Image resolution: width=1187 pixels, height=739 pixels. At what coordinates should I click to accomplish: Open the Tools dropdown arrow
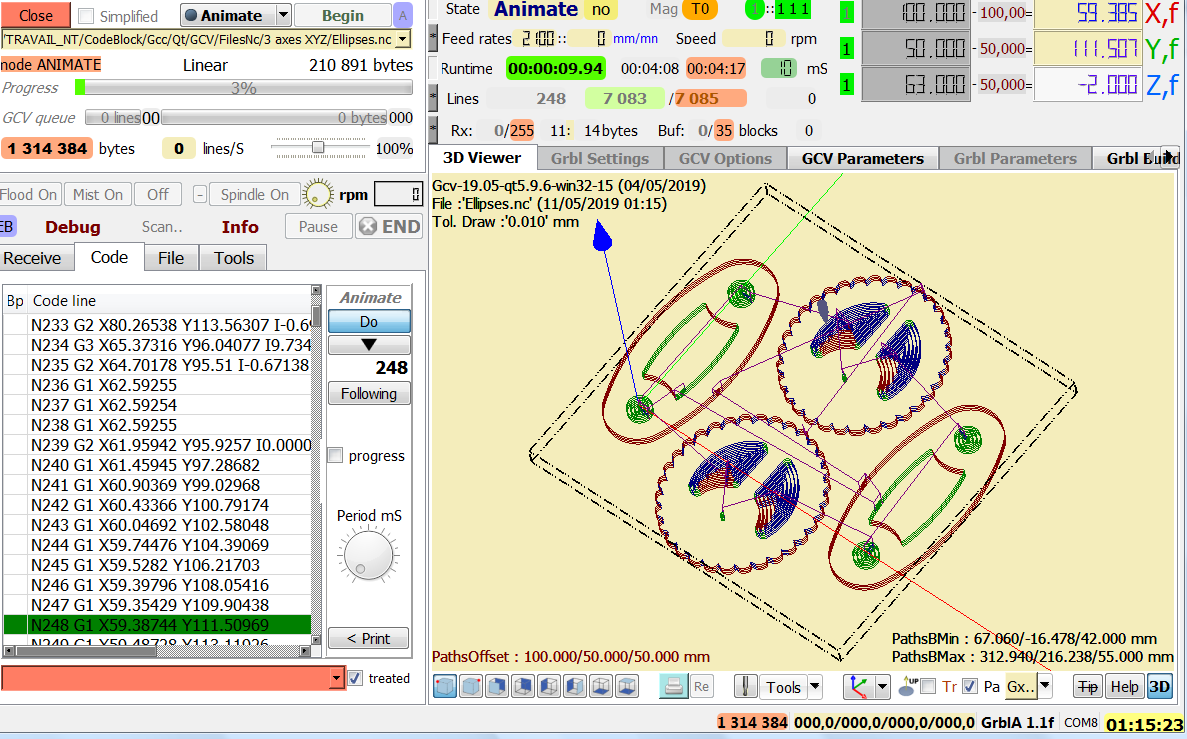pos(815,687)
